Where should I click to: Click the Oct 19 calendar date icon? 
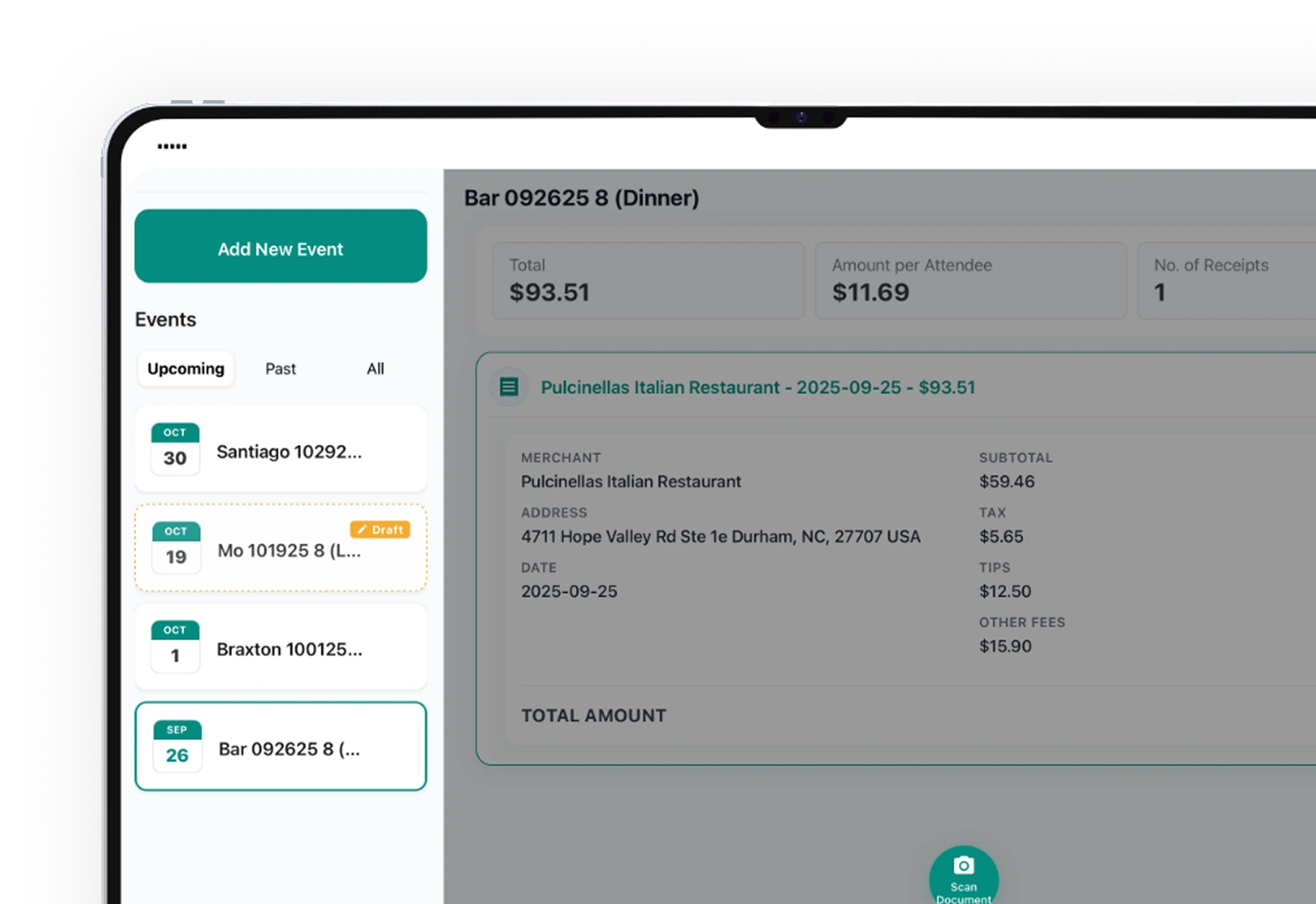pos(176,548)
